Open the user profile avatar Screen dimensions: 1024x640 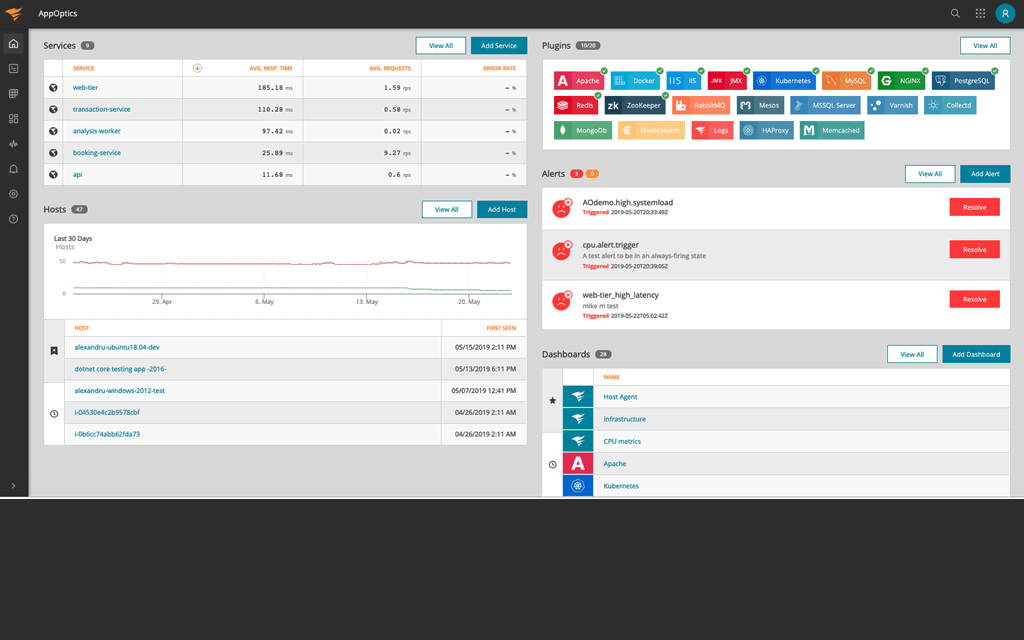coord(1004,13)
